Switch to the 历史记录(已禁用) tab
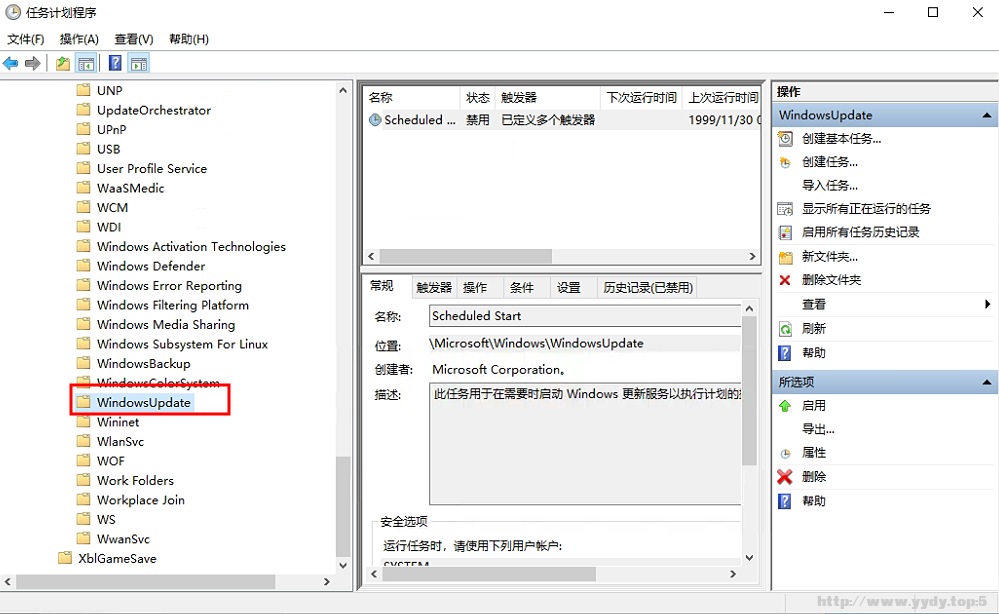Screen dimensions: 999x614 [x=648, y=288]
